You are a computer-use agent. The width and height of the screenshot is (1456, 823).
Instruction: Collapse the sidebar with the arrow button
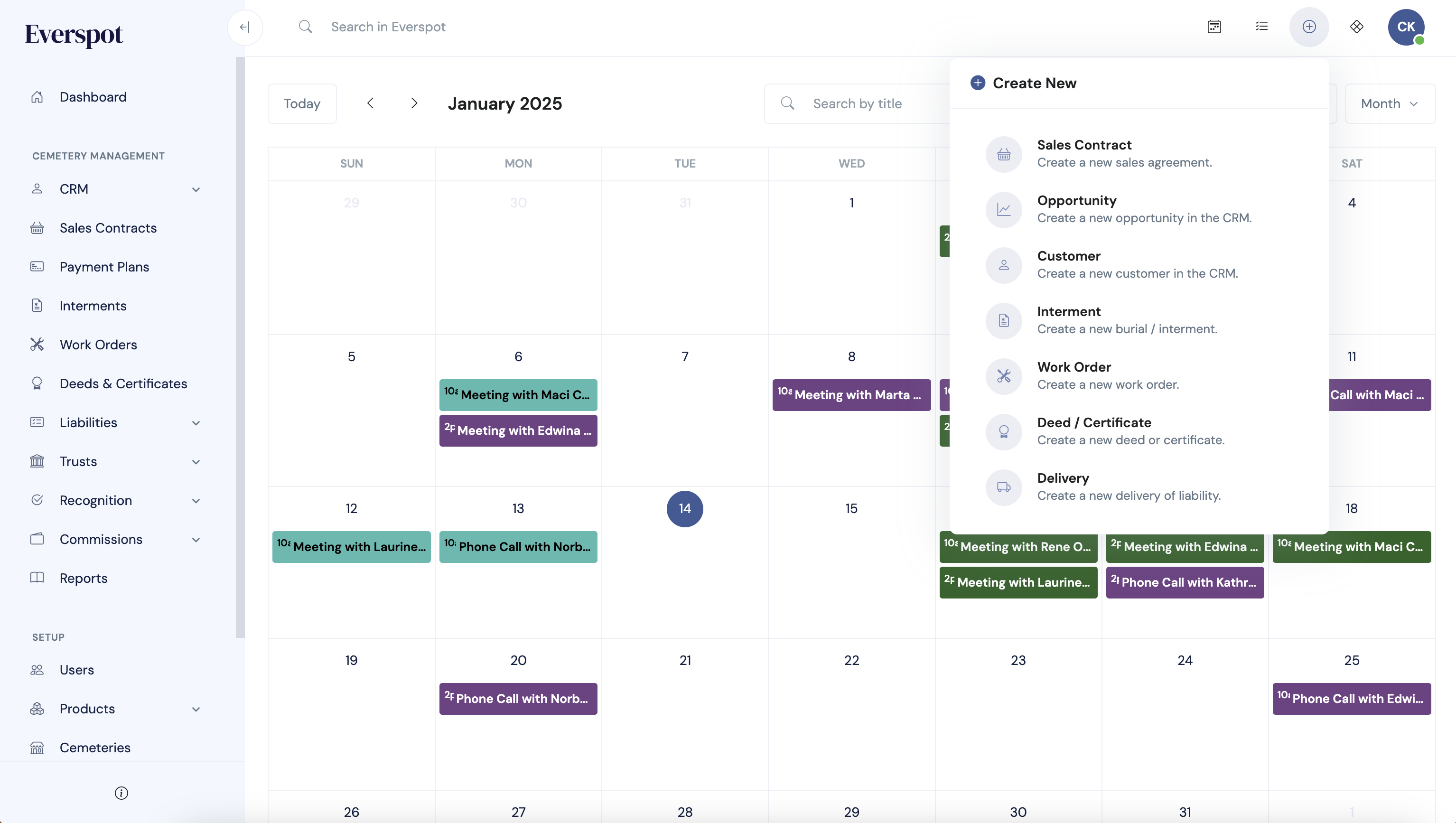pyautogui.click(x=245, y=27)
